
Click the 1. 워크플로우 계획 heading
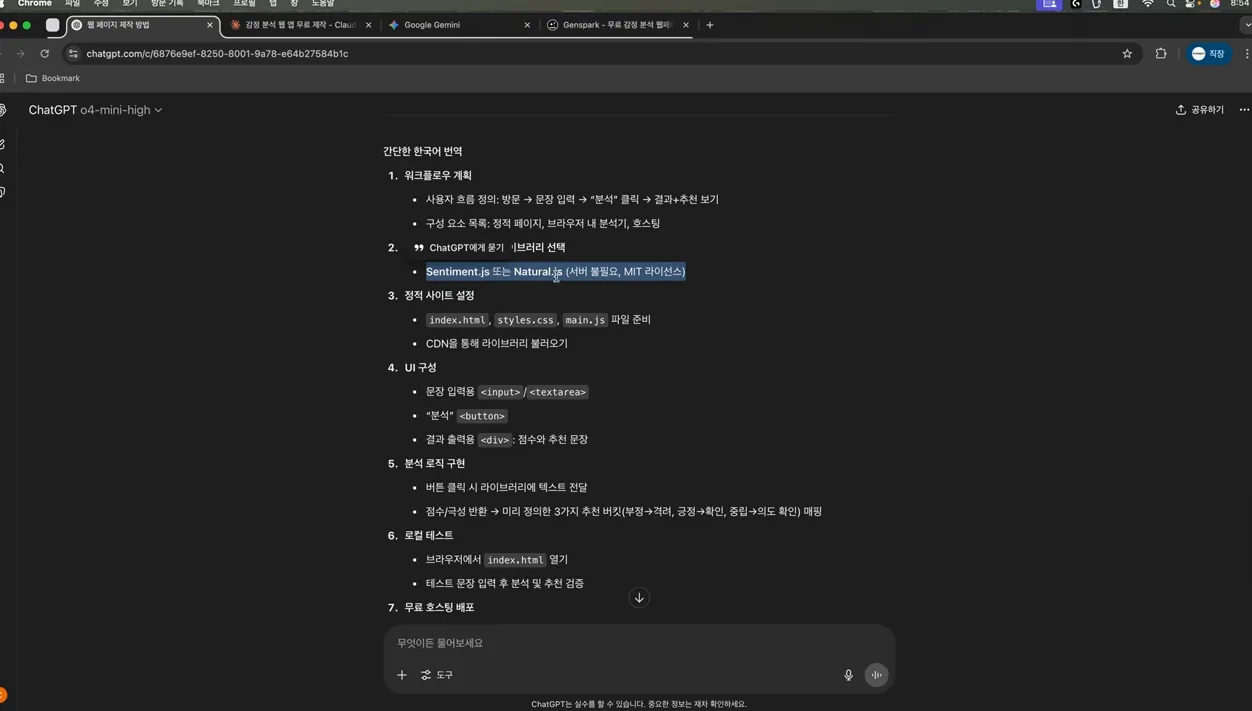pos(430,176)
